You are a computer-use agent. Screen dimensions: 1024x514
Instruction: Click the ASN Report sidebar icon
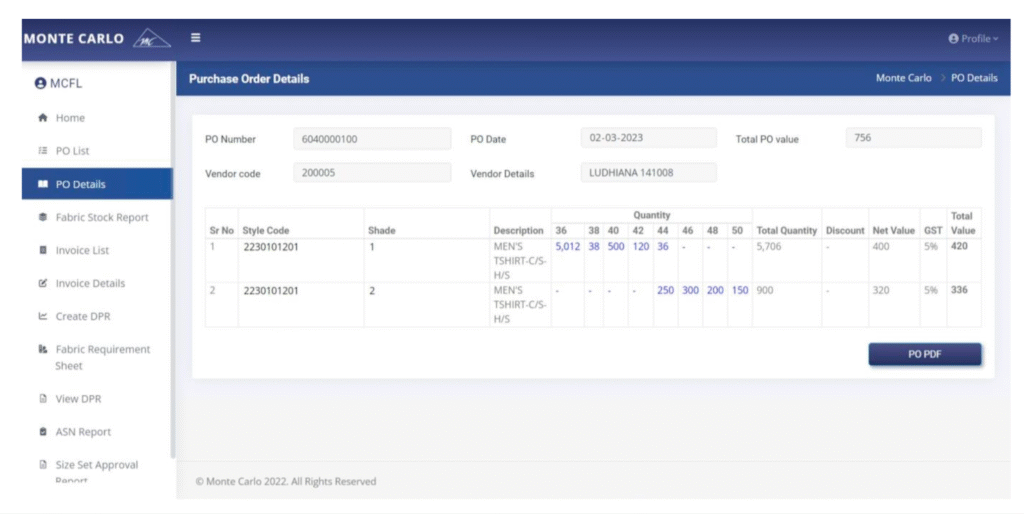pos(43,432)
